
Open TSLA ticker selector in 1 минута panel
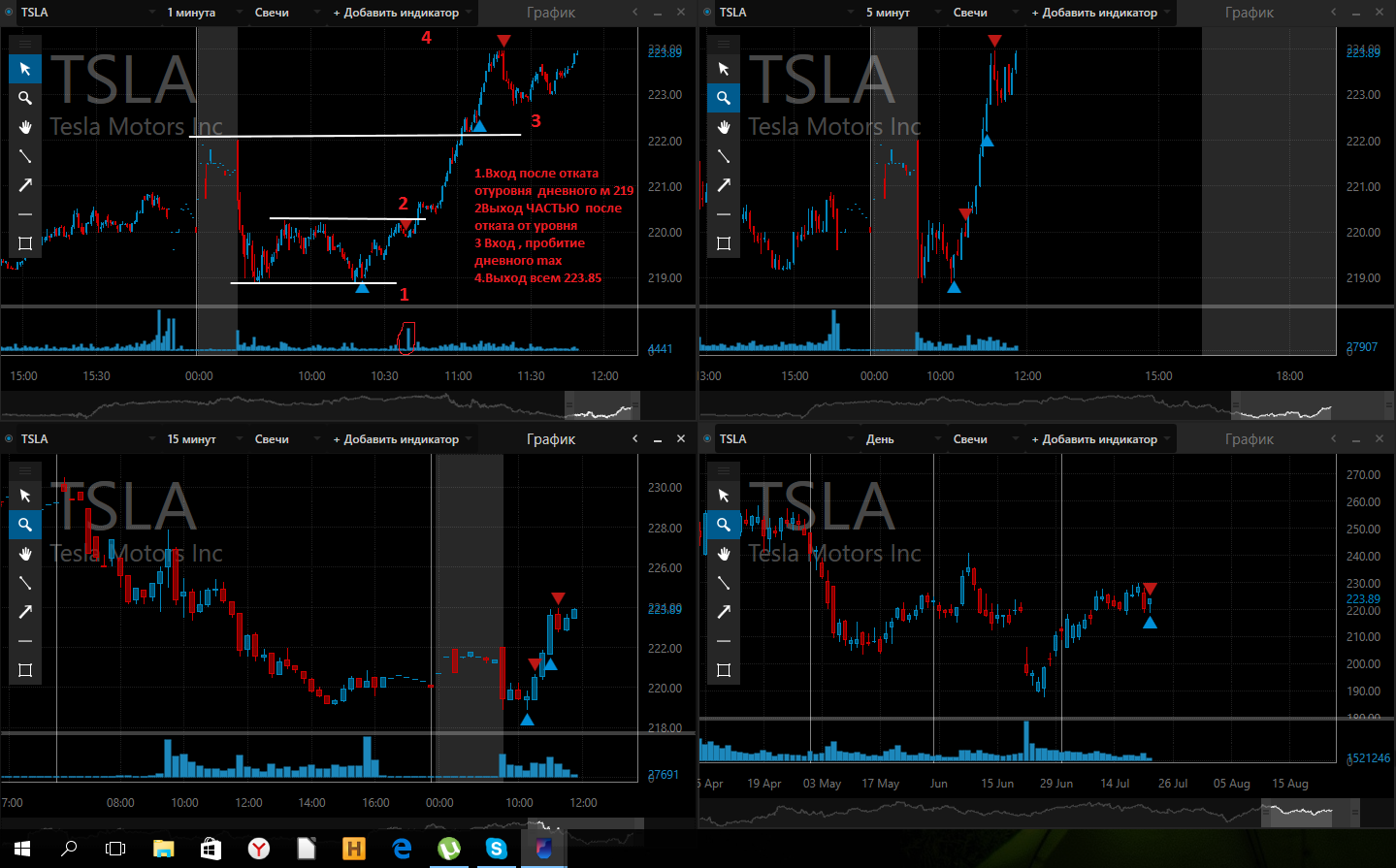(x=87, y=13)
